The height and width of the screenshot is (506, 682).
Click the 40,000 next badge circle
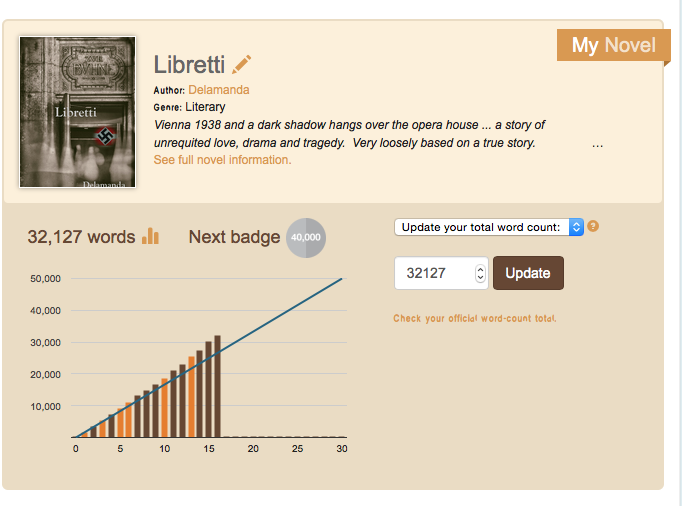[306, 238]
